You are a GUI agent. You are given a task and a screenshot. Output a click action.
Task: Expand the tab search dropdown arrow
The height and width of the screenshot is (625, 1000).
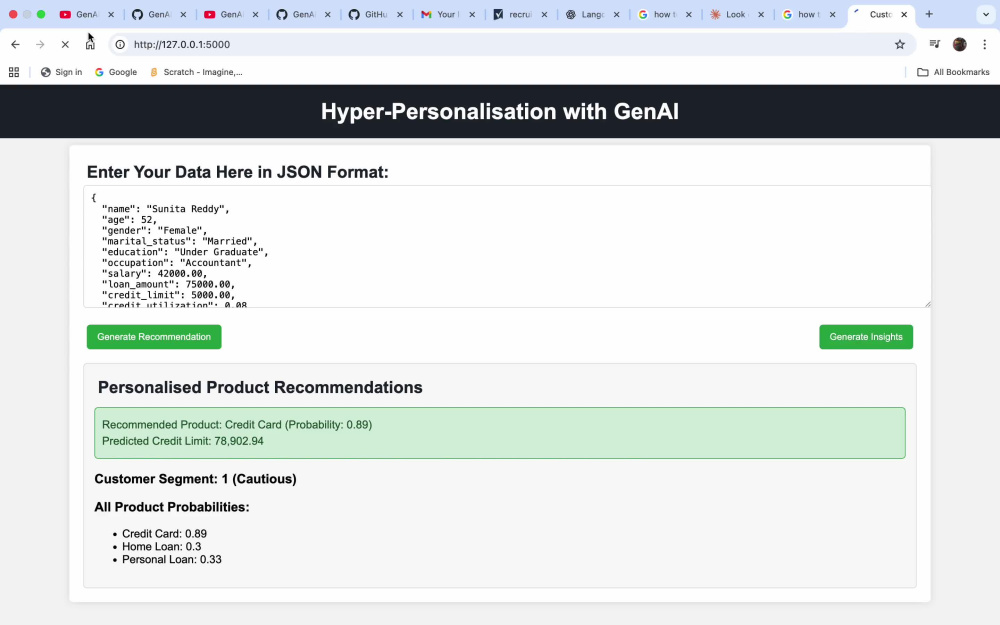pos(985,14)
